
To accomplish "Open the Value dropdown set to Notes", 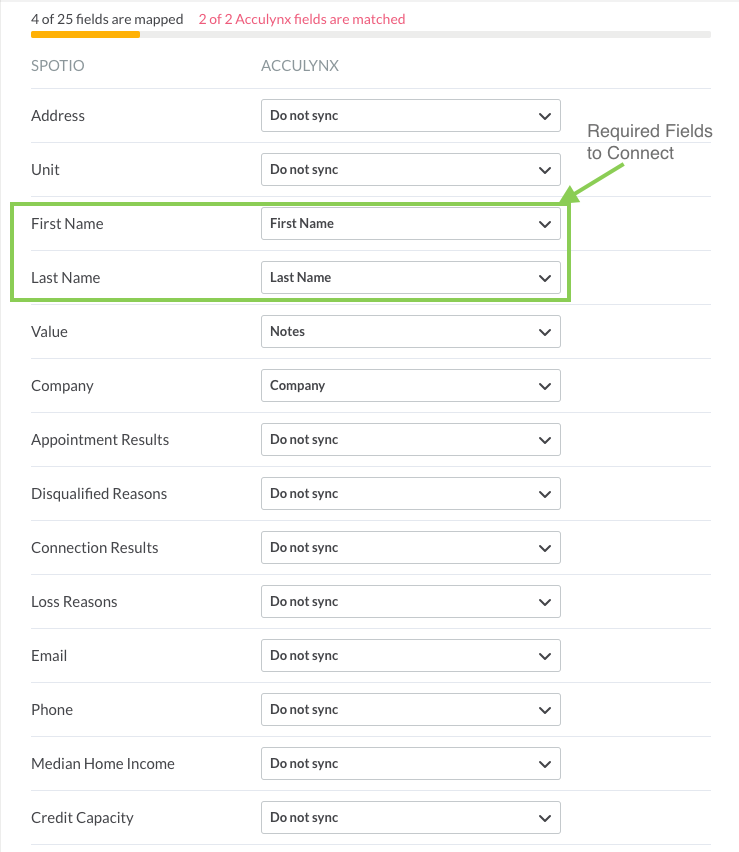I will (411, 331).
